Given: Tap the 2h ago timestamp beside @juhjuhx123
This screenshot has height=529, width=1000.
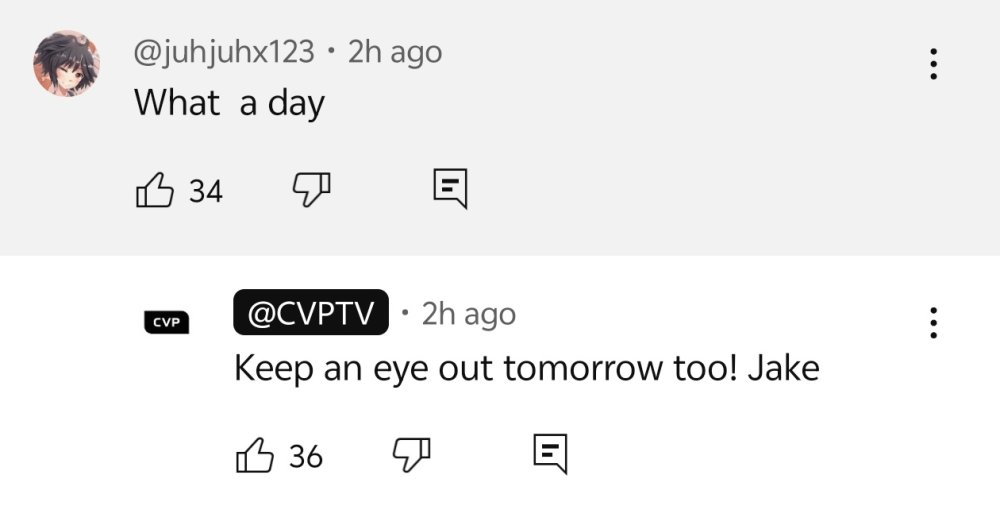Looking at the screenshot, I should pos(394,51).
